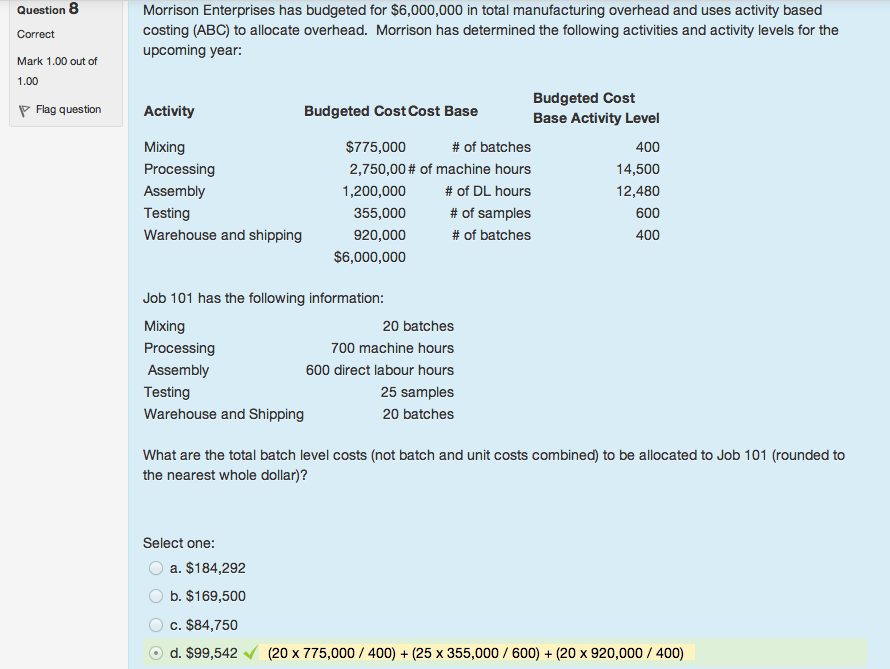Pick the radio button for c. $84,750
Screen dimensions: 890x669
tap(156, 625)
